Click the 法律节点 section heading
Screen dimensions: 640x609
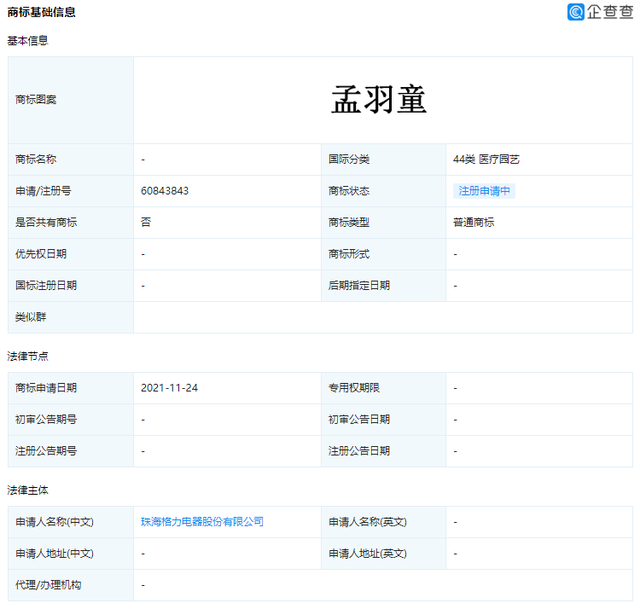pyautogui.click(x=28, y=356)
